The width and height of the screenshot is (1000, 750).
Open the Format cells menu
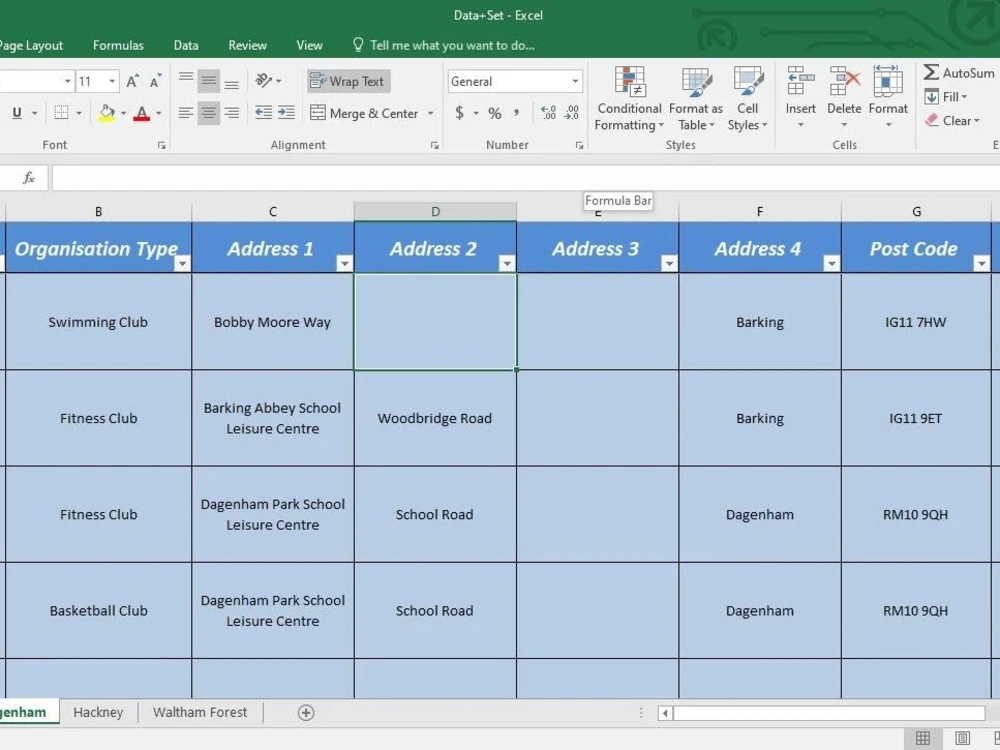888,99
